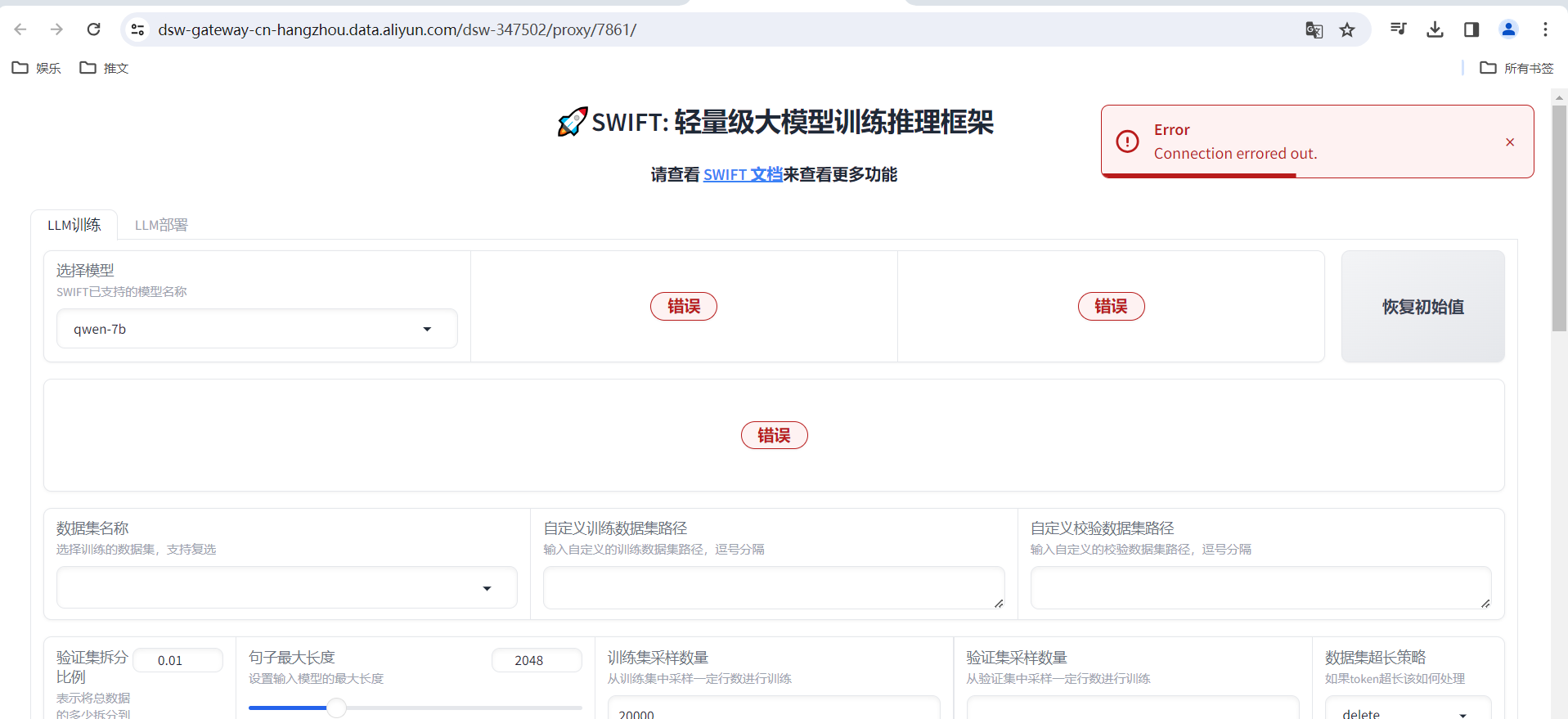Click the translate page icon
1568x719 pixels.
(x=1314, y=30)
